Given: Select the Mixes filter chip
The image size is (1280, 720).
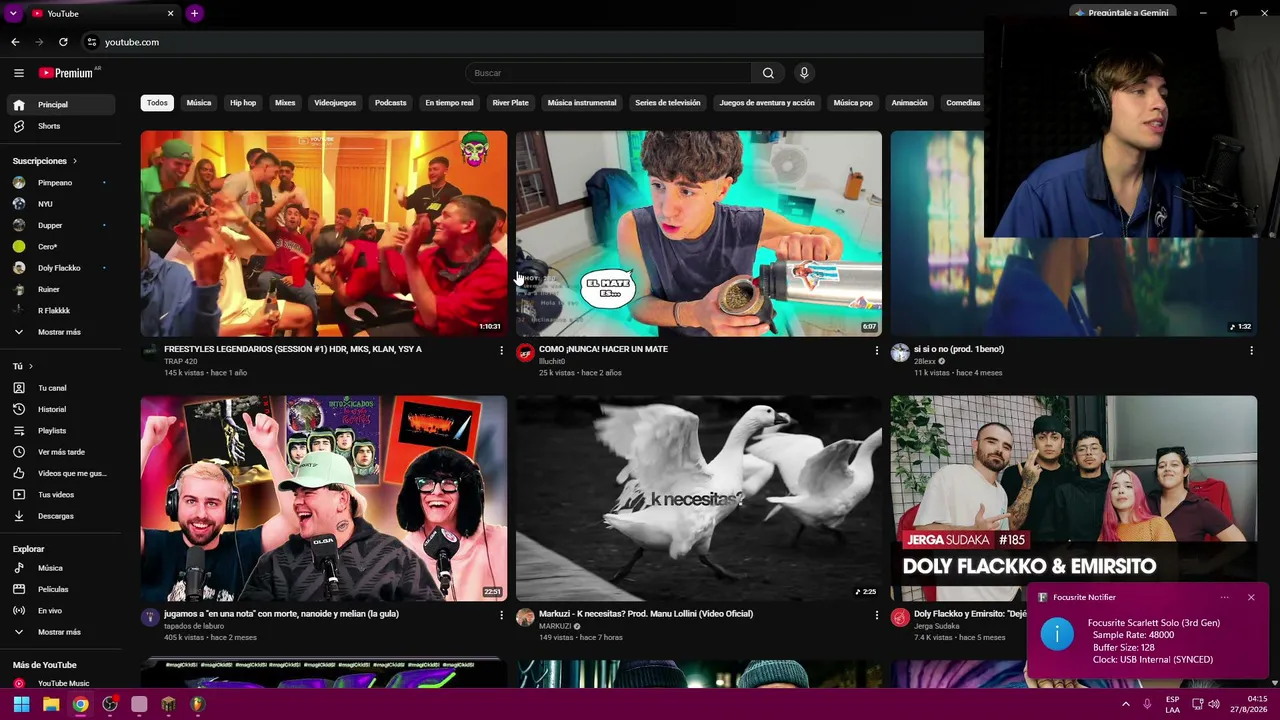Looking at the screenshot, I should (x=285, y=103).
